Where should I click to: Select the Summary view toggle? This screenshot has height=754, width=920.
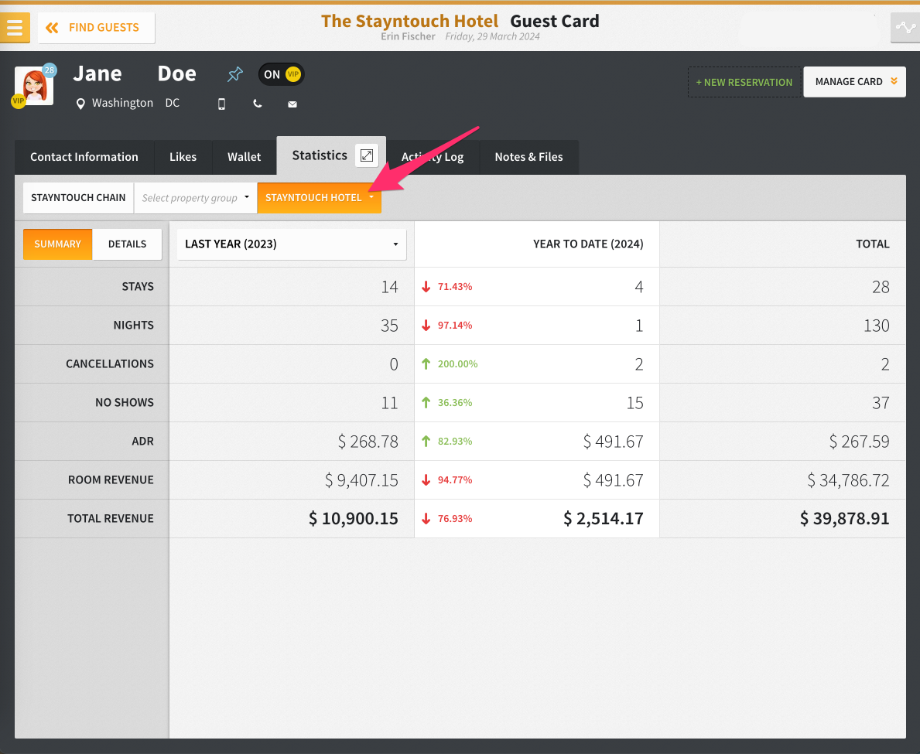(x=58, y=244)
